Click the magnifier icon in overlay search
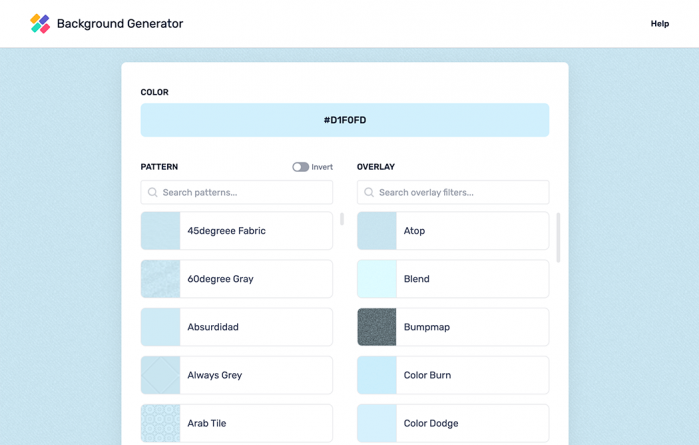Viewport: 699px width, 445px height. pyautogui.click(x=369, y=192)
